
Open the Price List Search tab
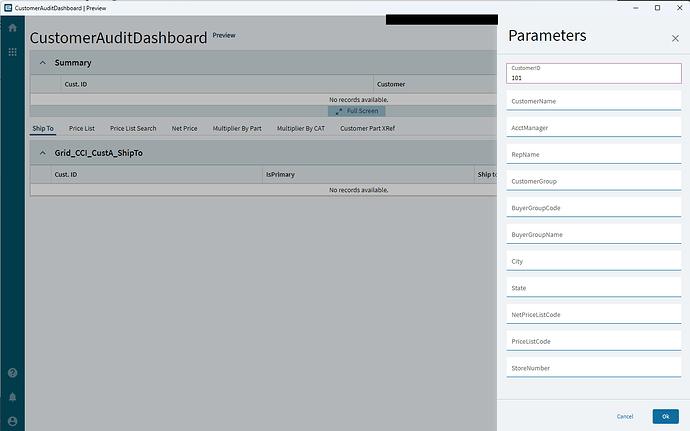[x=133, y=129]
